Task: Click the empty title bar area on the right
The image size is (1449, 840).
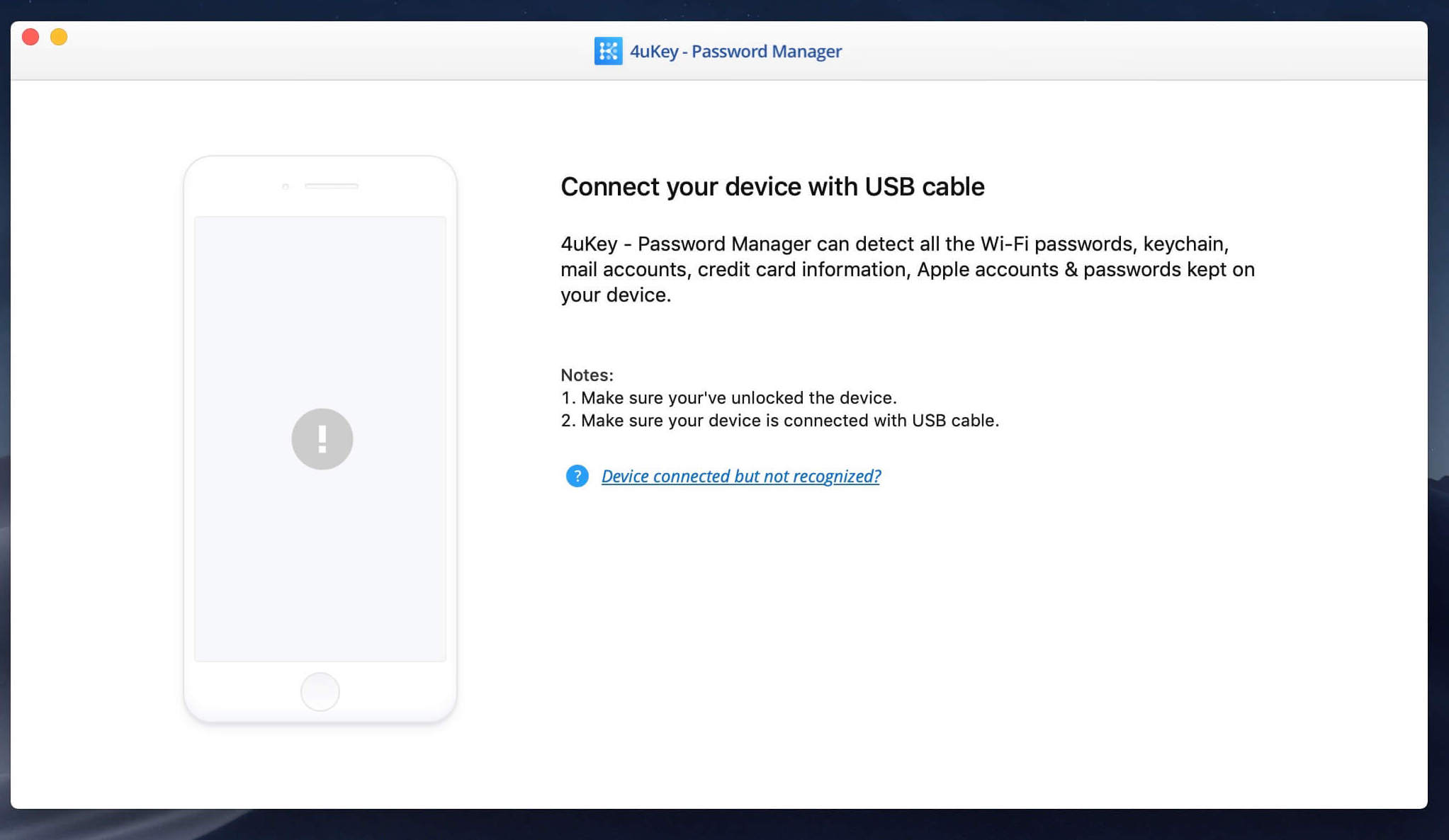Action: (x=1169, y=51)
